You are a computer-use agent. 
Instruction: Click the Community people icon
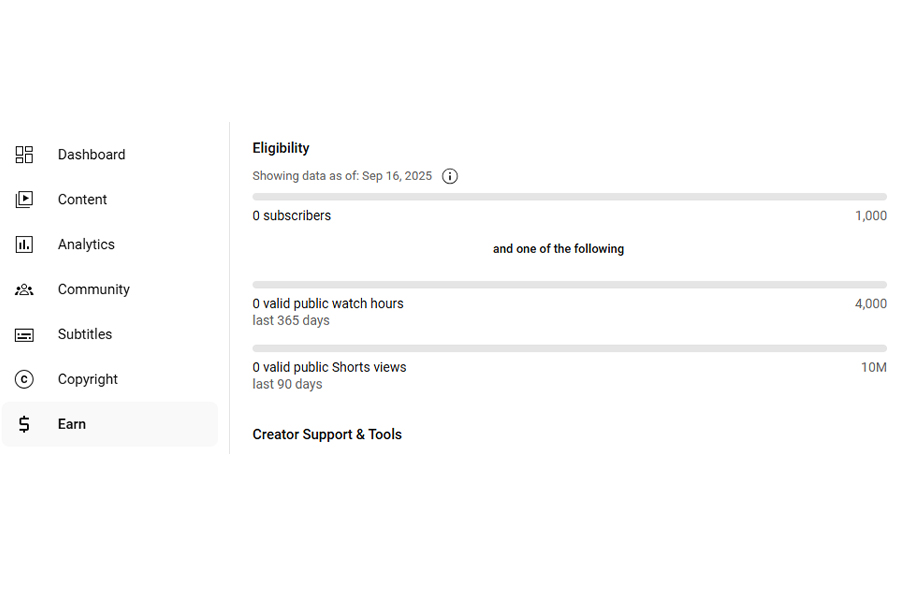[24, 290]
